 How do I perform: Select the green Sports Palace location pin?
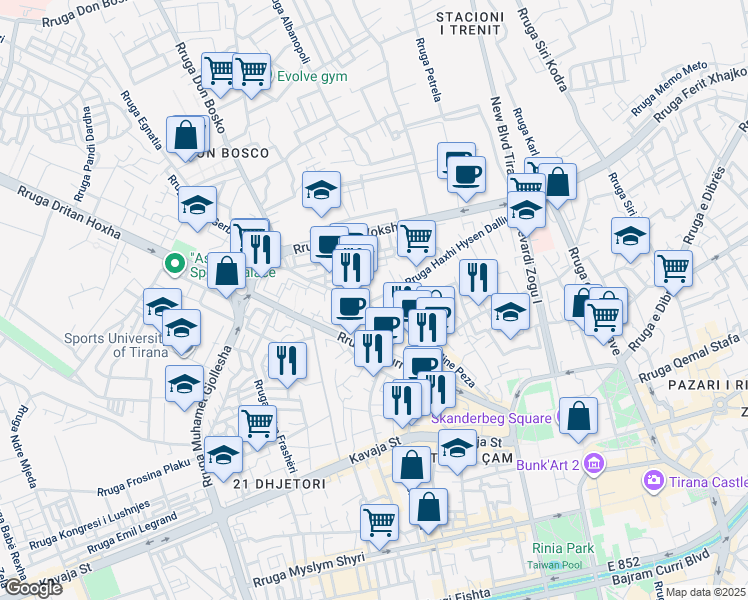(175, 264)
